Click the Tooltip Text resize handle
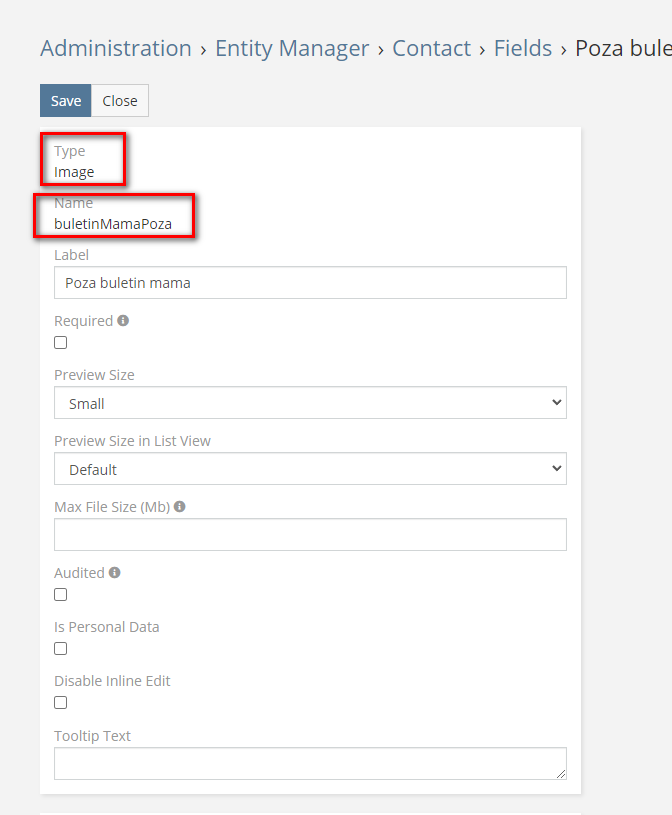Image resolution: width=672 pixels, height=815 pixels. click(x=561, y=774)
